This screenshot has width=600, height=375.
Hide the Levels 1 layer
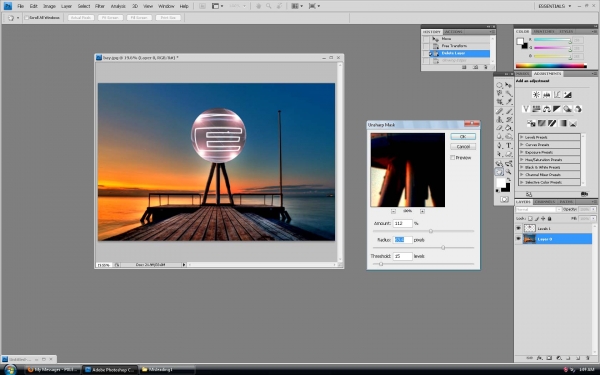point(518,228)
